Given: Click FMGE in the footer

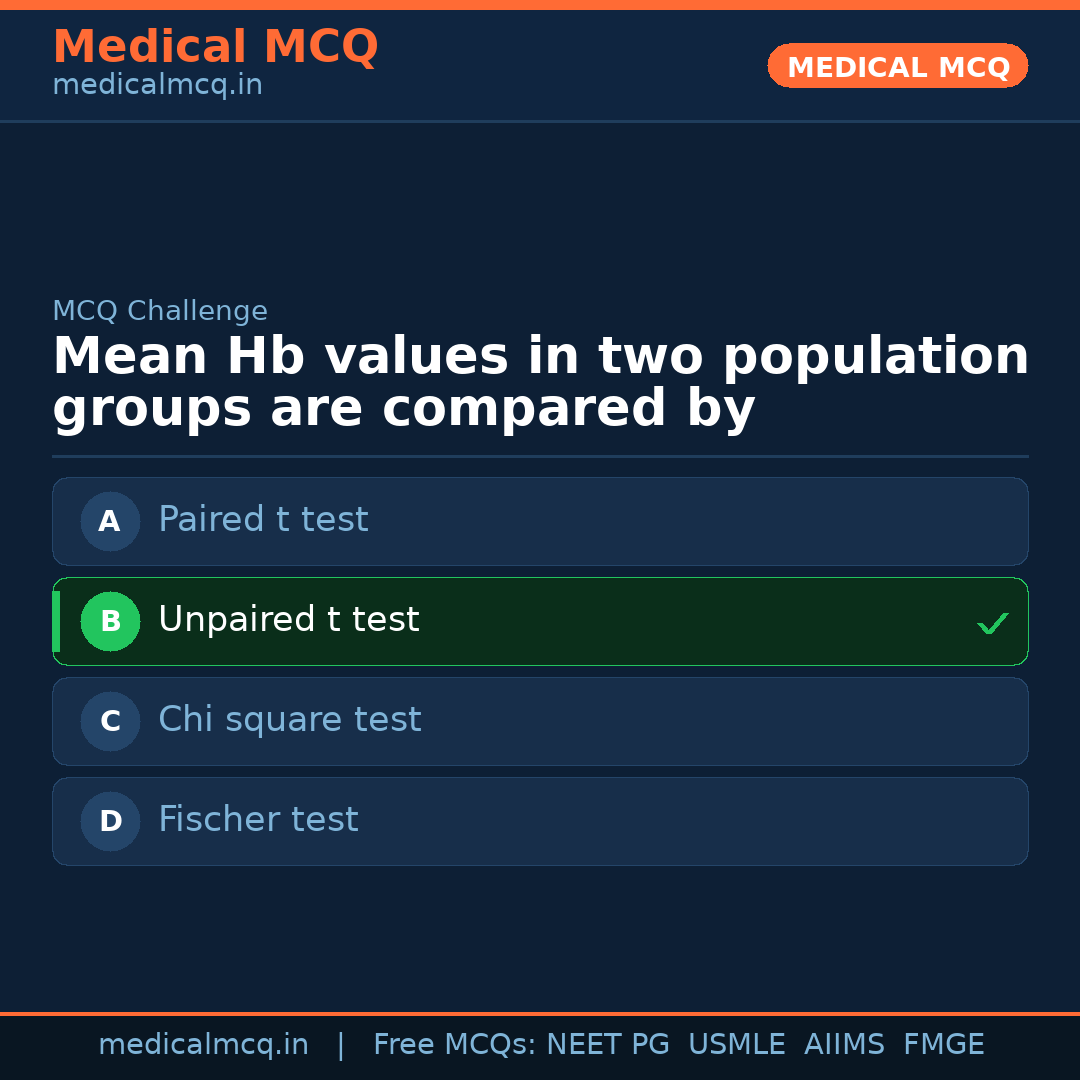Looking at the screenshot, I should point(943,1045).
